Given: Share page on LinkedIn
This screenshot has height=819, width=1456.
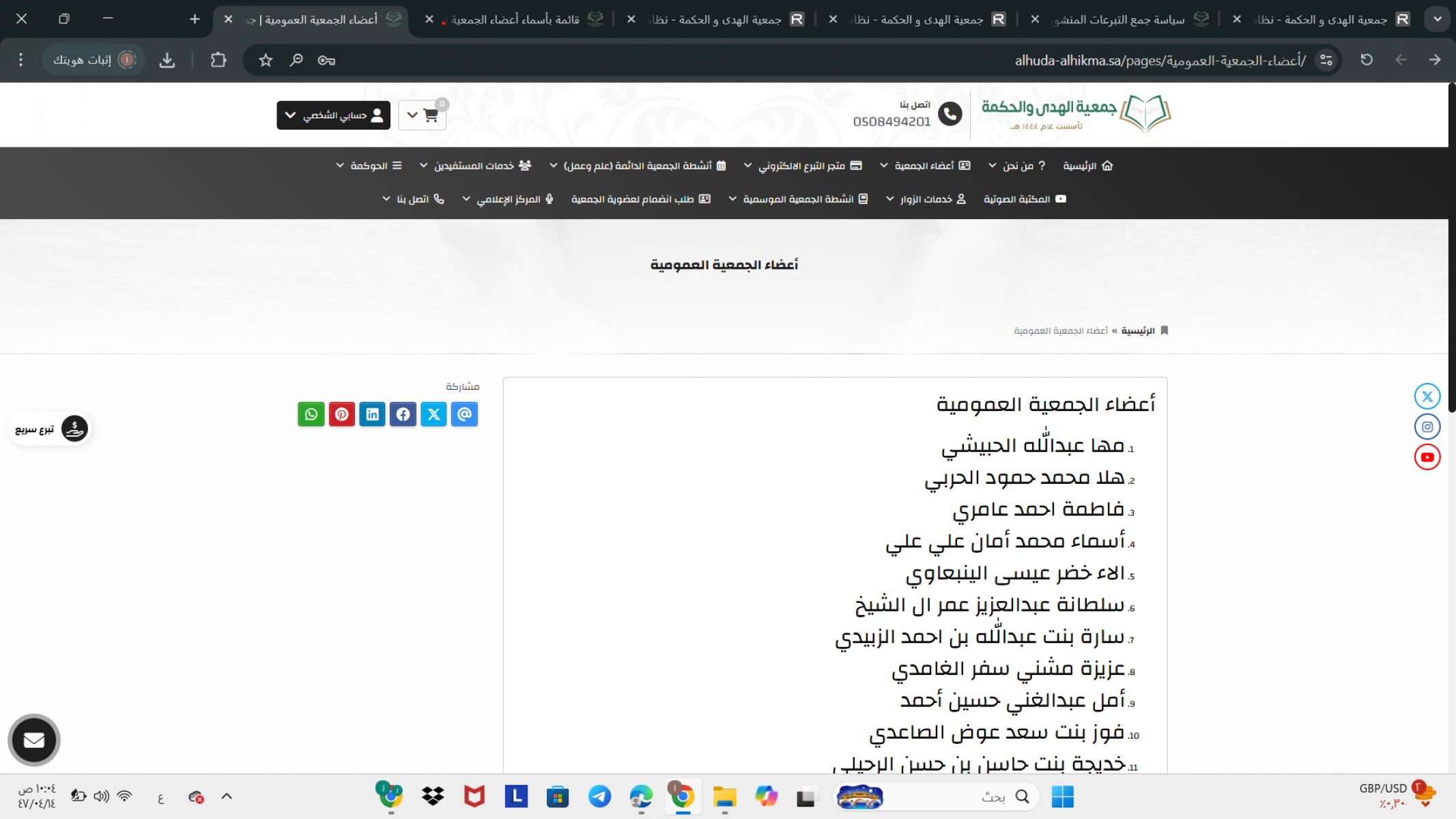Looking at the screenshot, I should (373, 414).
